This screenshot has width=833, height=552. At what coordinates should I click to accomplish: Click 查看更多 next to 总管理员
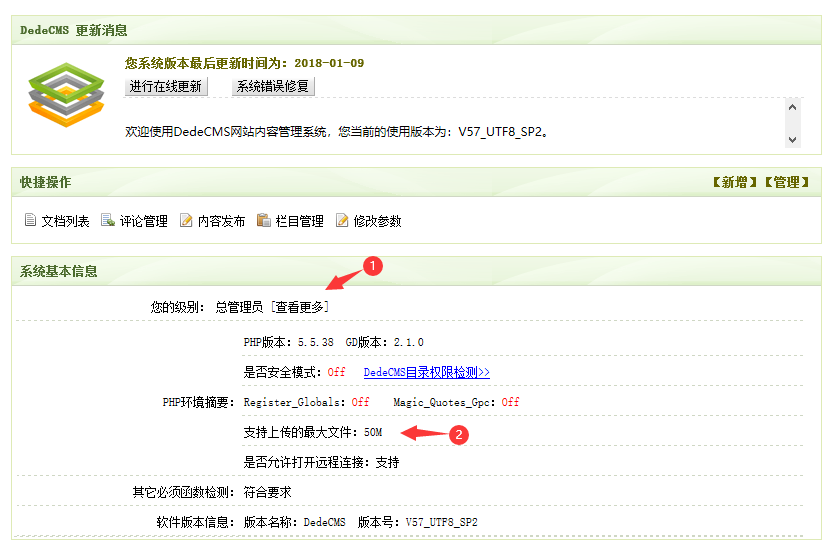click(300, 307)
